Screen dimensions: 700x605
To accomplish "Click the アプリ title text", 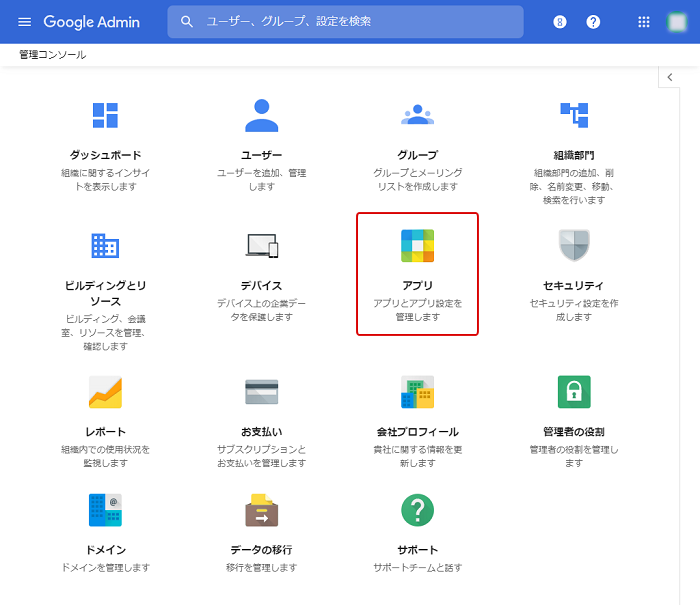I will click(417, 285).
